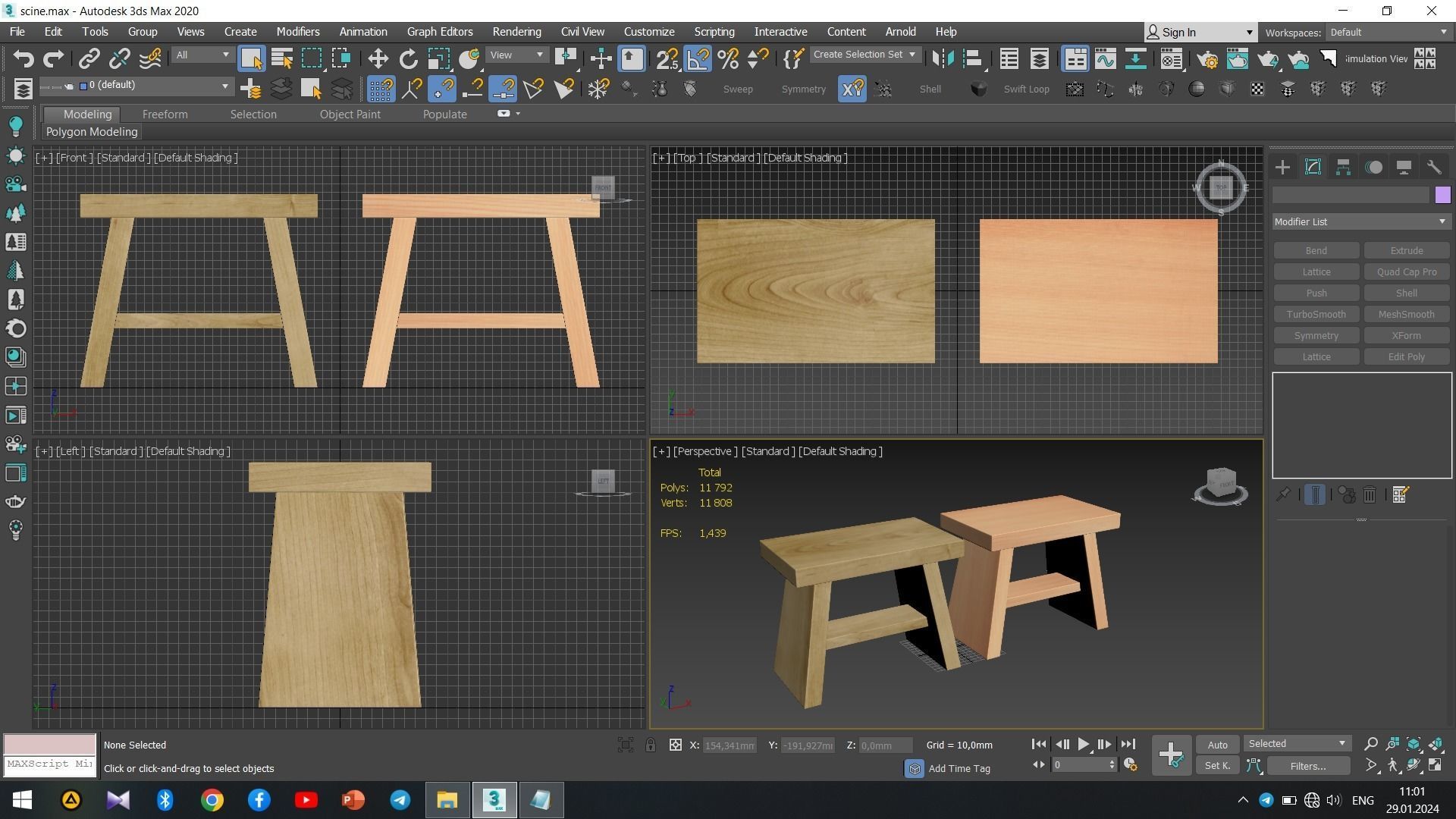The height and width of the screenshot is (819, 1456).
Task: Toggle Percent Snap button
Action: (728, 58)
